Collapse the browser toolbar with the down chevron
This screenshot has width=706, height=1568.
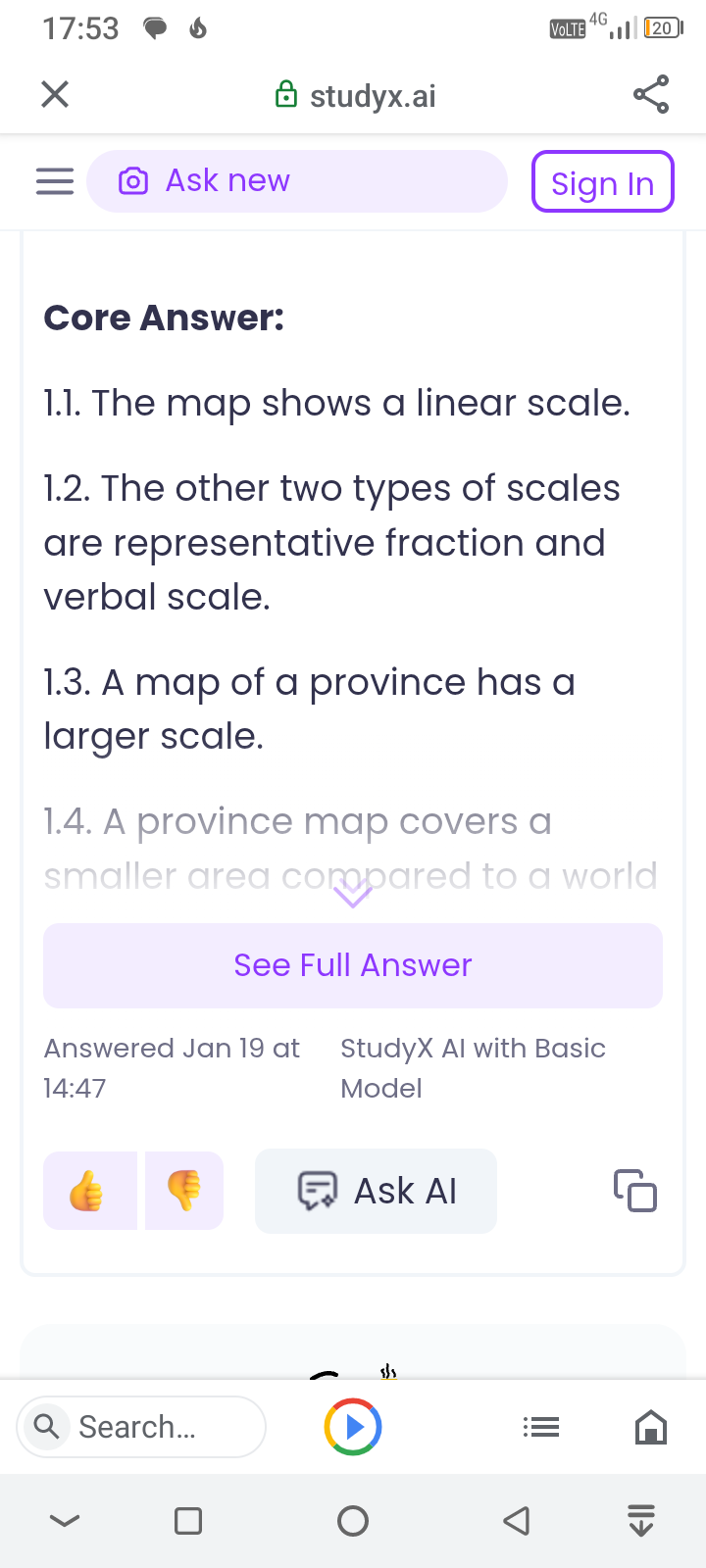(x=64, y=1521)
